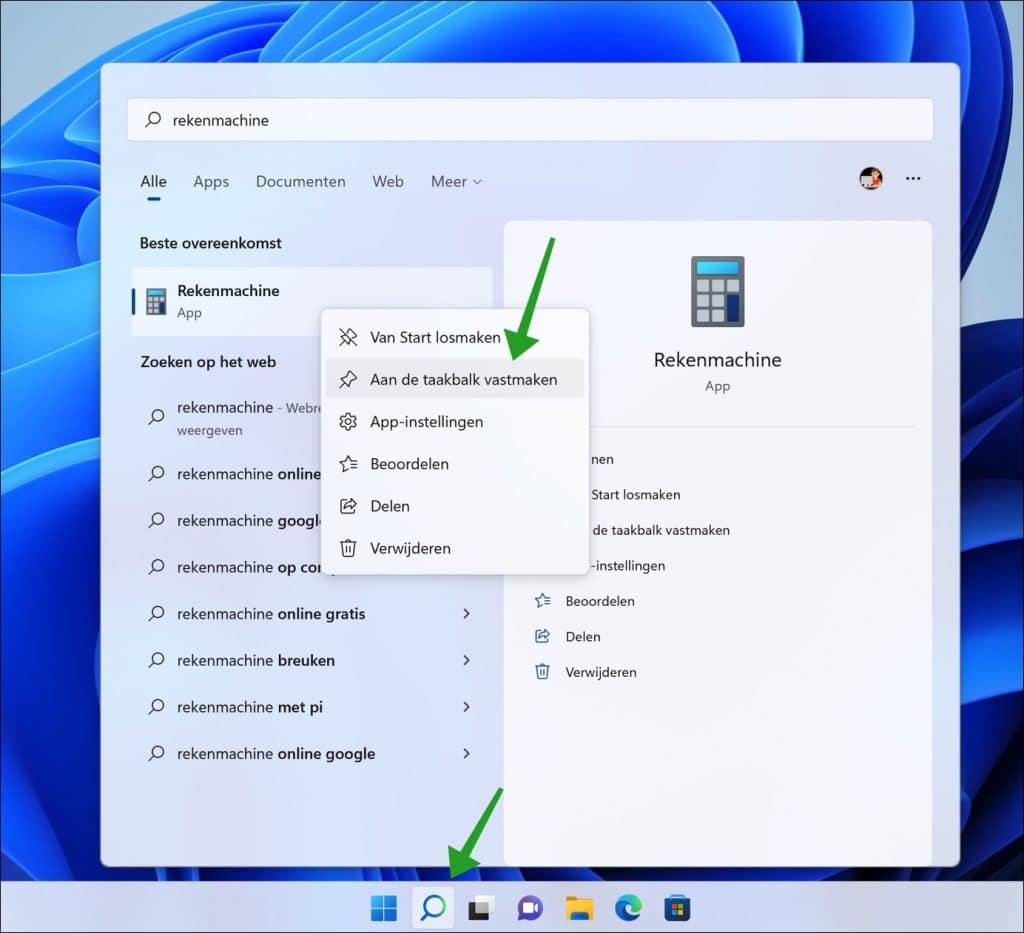Click Beoordelen in the right details panel
1024x933 pixels.
pyautogui.click(x=599, y=601)
